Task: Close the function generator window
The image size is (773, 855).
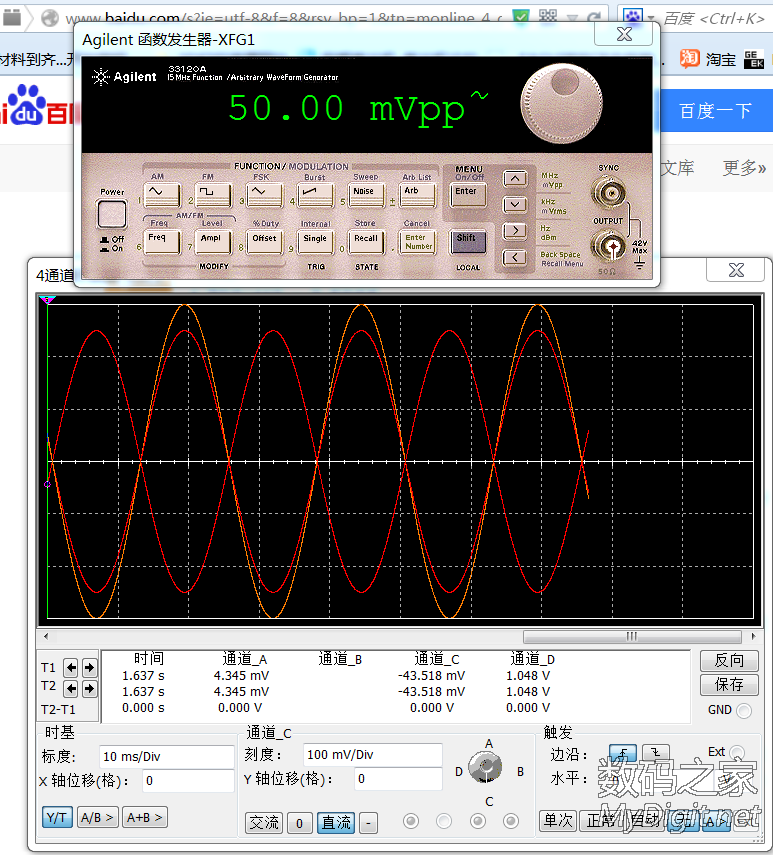Action: point(624,34)
